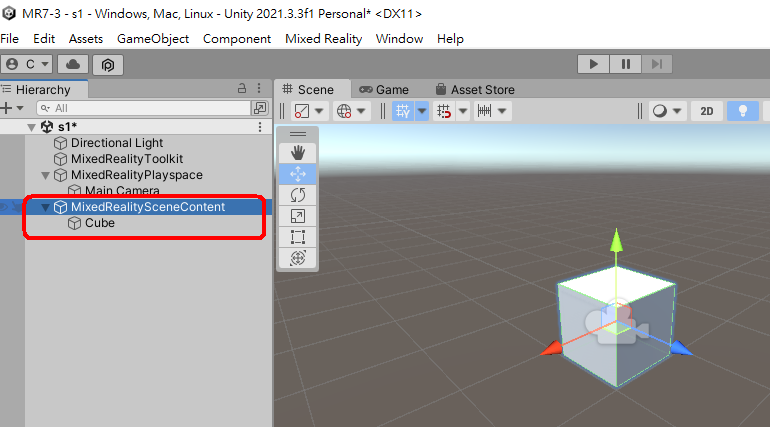The height and width of the screenshot is (427, 770).
Task: Open the Window menu
Action: pyautogui.click(x=399, y=39)
